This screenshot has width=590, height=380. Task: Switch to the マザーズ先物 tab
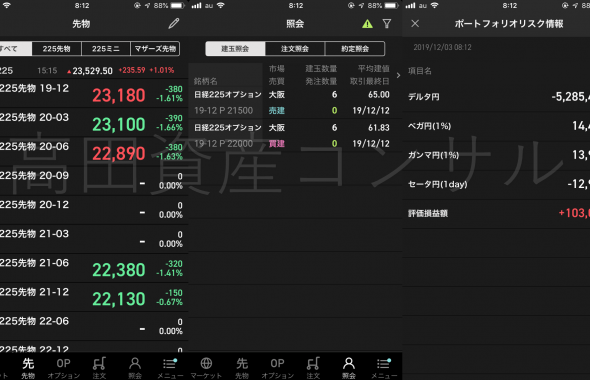(155, 49)
